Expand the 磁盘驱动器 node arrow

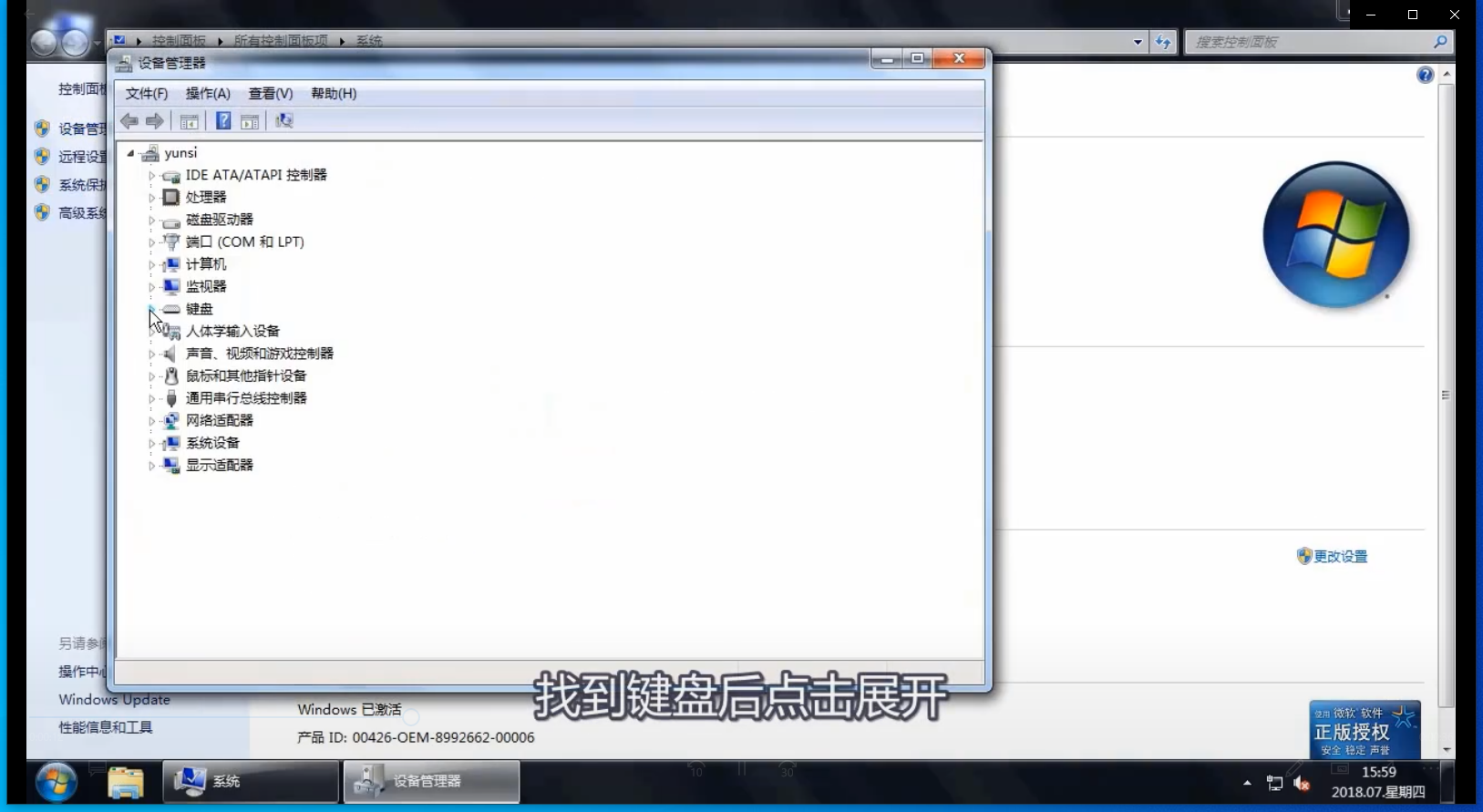pyautogui.click(x=151, y=220)
